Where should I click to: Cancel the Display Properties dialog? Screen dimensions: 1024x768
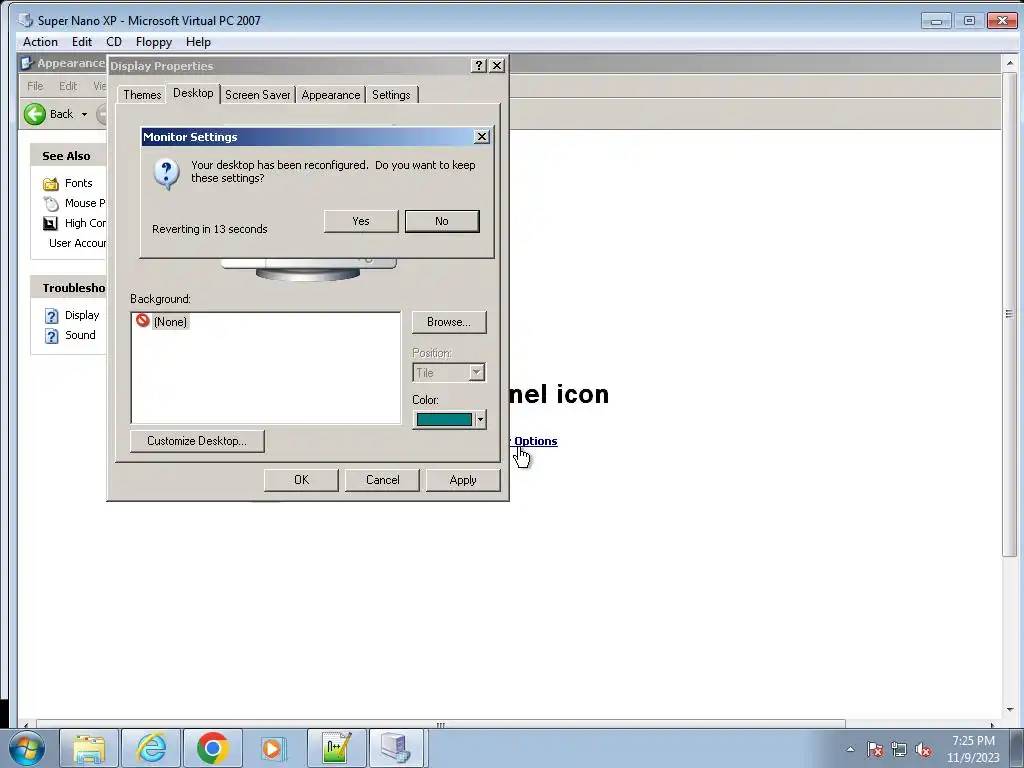pos(382,480)
